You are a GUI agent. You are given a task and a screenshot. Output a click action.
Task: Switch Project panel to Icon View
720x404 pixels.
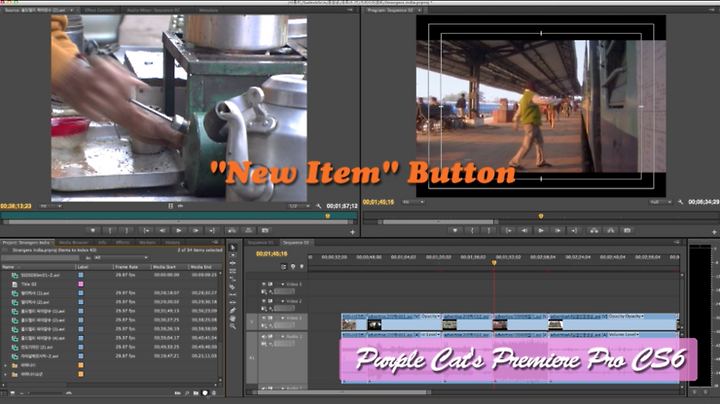tap(12, 393)
